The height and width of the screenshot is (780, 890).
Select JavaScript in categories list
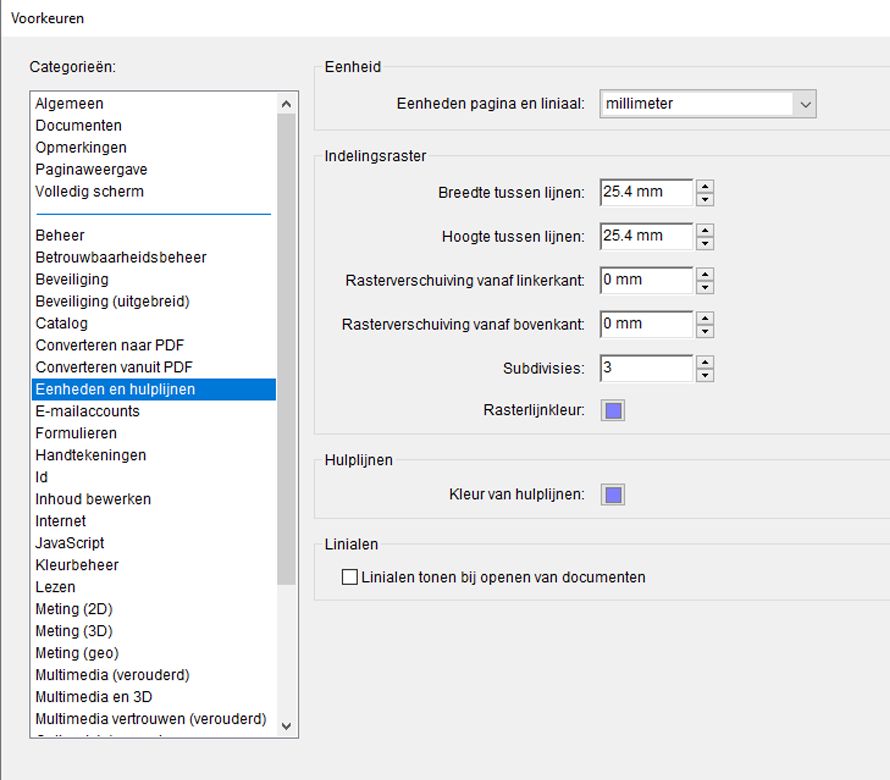(70, 543)
